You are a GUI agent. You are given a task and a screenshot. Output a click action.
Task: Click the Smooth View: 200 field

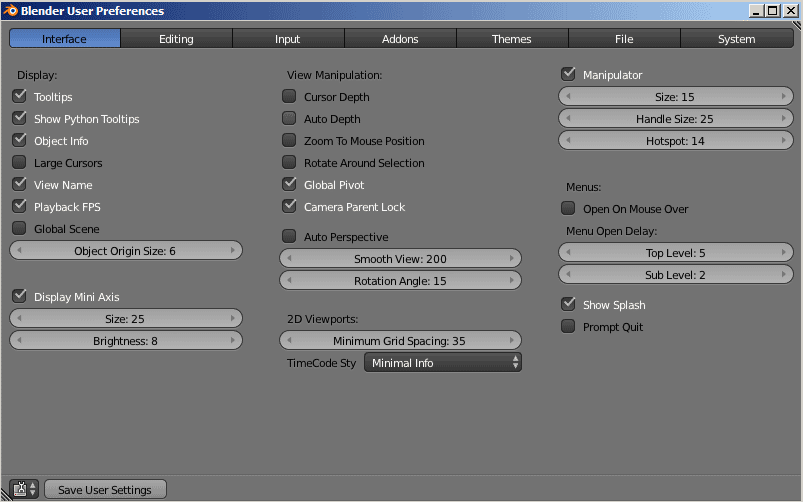[400, 259]
